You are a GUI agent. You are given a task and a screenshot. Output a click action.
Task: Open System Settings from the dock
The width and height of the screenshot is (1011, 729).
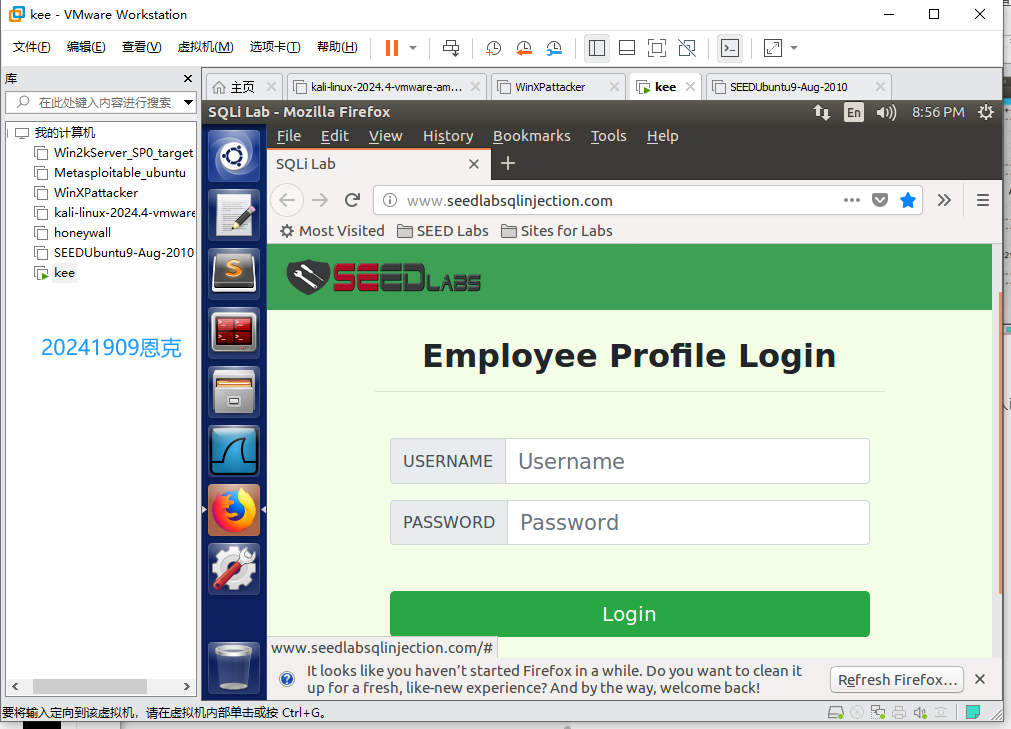coord(234,569)
